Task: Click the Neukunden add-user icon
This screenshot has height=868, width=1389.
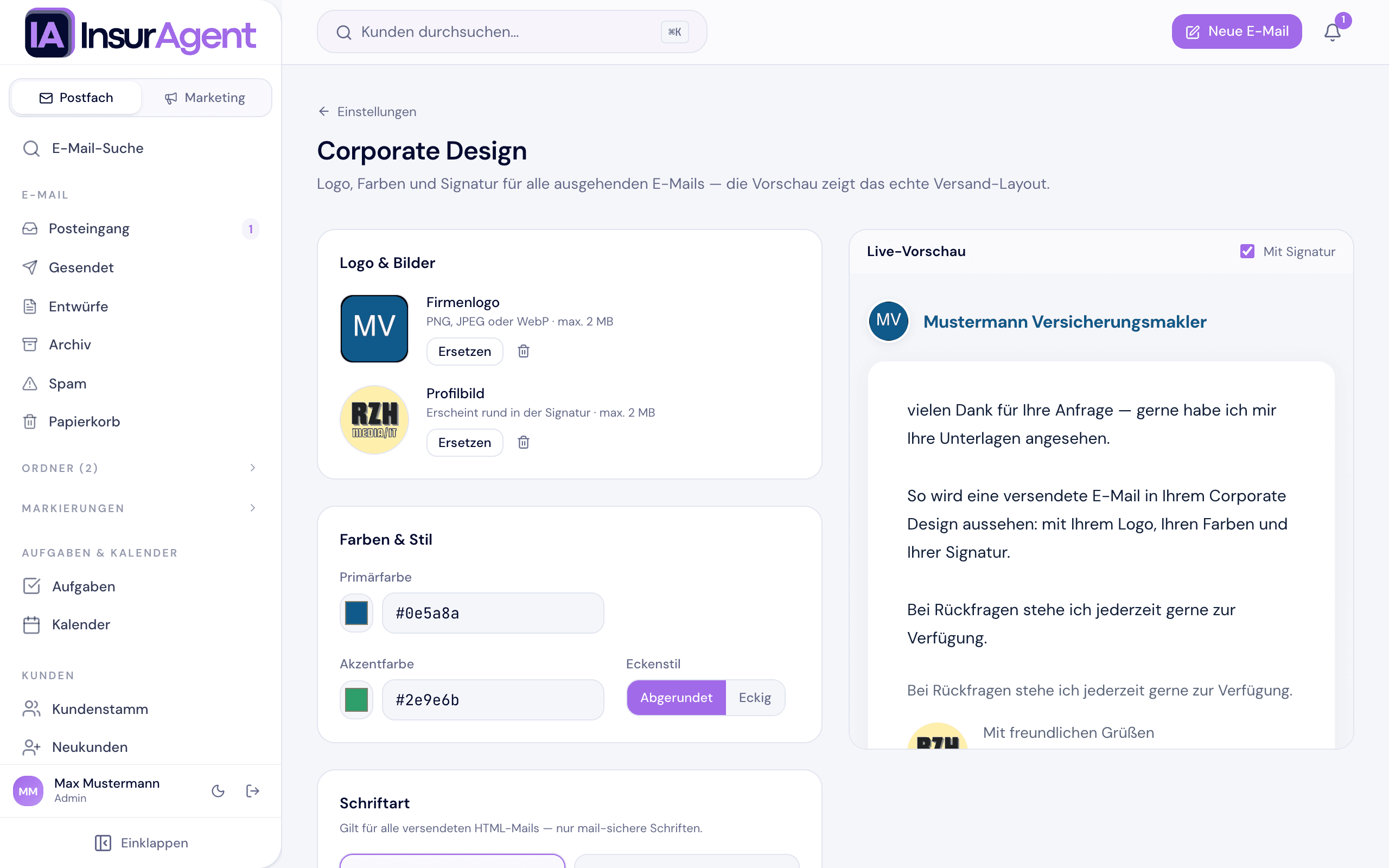Action: click(31, 747)
